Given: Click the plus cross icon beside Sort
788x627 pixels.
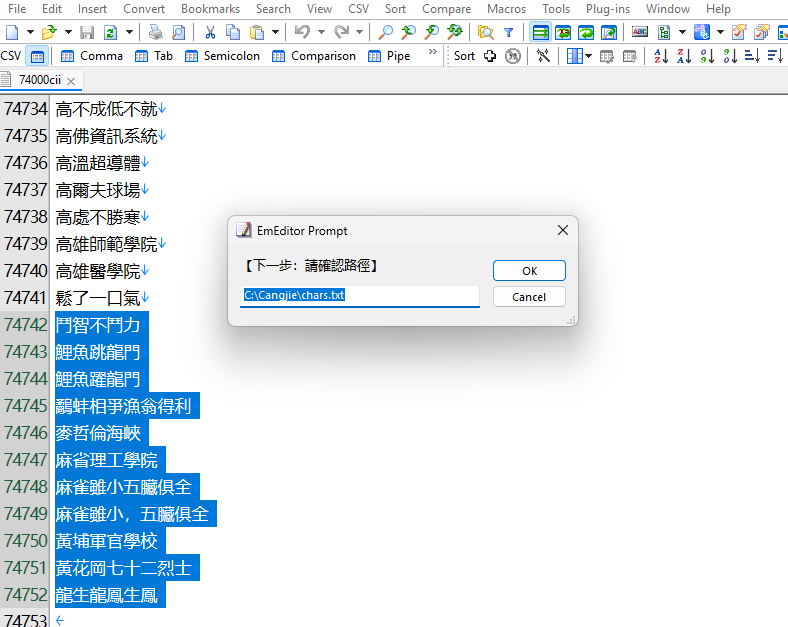Looking at the screenshot, I should tap(489, 56).
